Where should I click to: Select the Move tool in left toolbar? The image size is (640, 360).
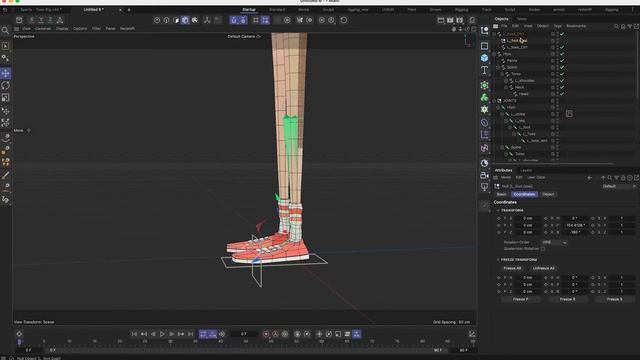[x=5, y=73]
